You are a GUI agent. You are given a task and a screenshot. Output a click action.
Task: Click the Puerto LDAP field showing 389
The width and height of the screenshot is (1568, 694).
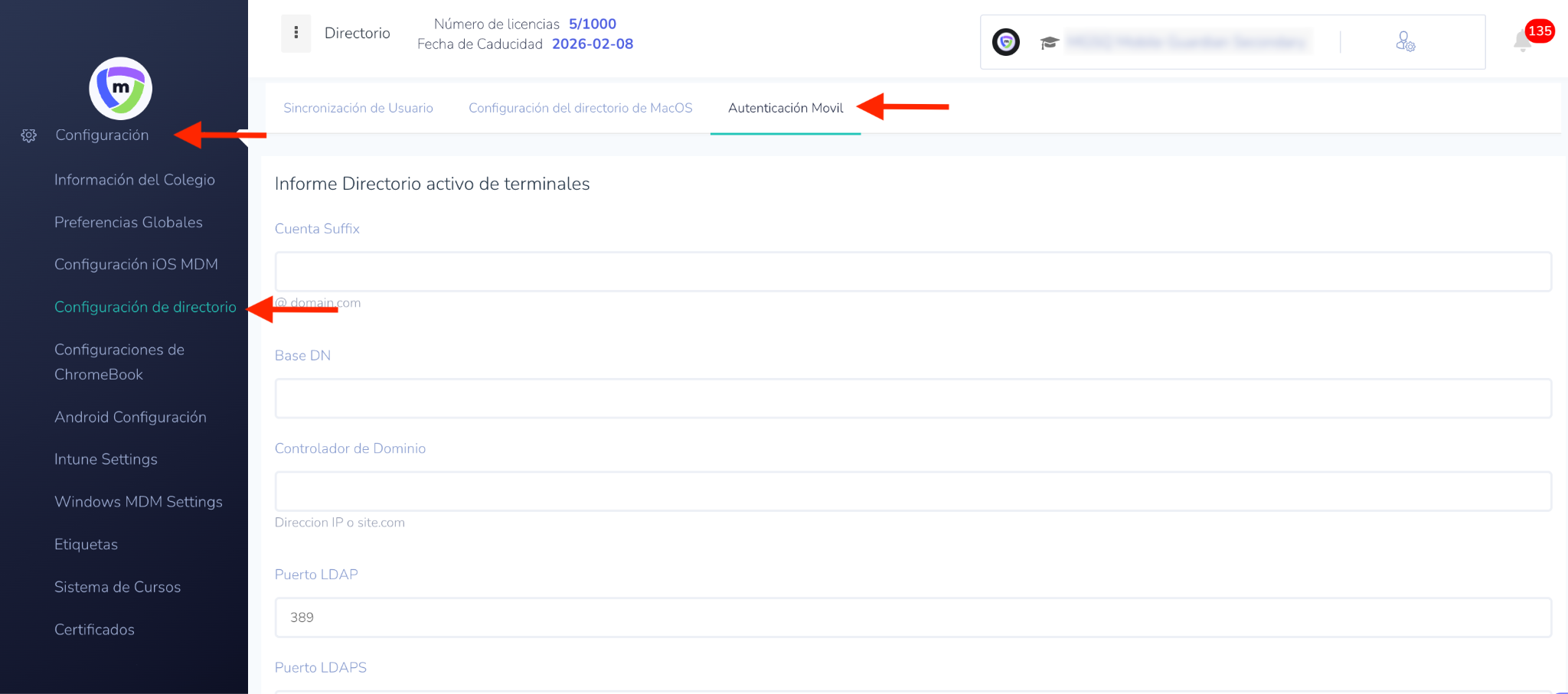tap(913, 617)
